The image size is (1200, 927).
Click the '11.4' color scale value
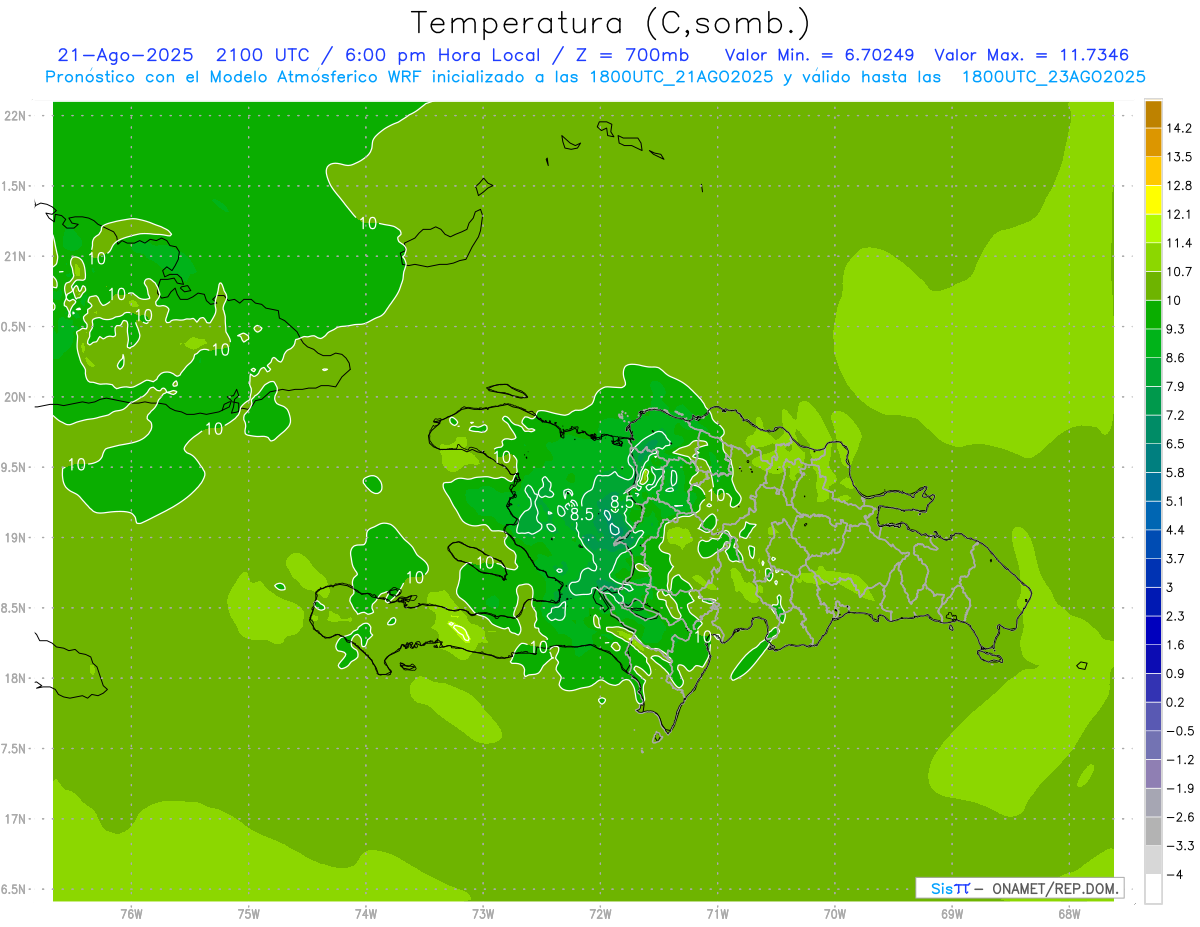pyautogui.click(x=1179, y=243)
